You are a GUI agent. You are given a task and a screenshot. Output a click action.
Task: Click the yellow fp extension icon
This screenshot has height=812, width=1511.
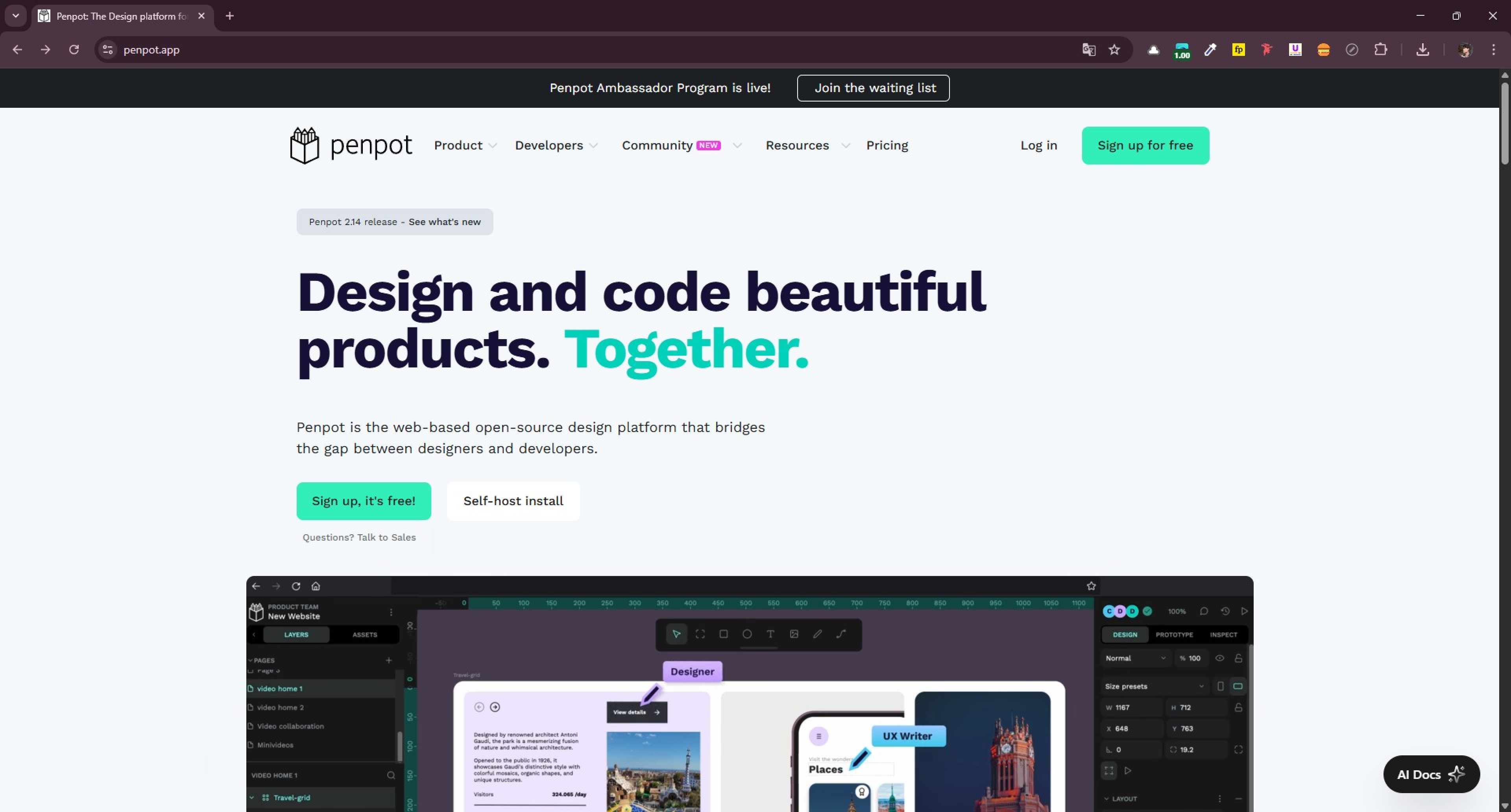[1238, 50]
